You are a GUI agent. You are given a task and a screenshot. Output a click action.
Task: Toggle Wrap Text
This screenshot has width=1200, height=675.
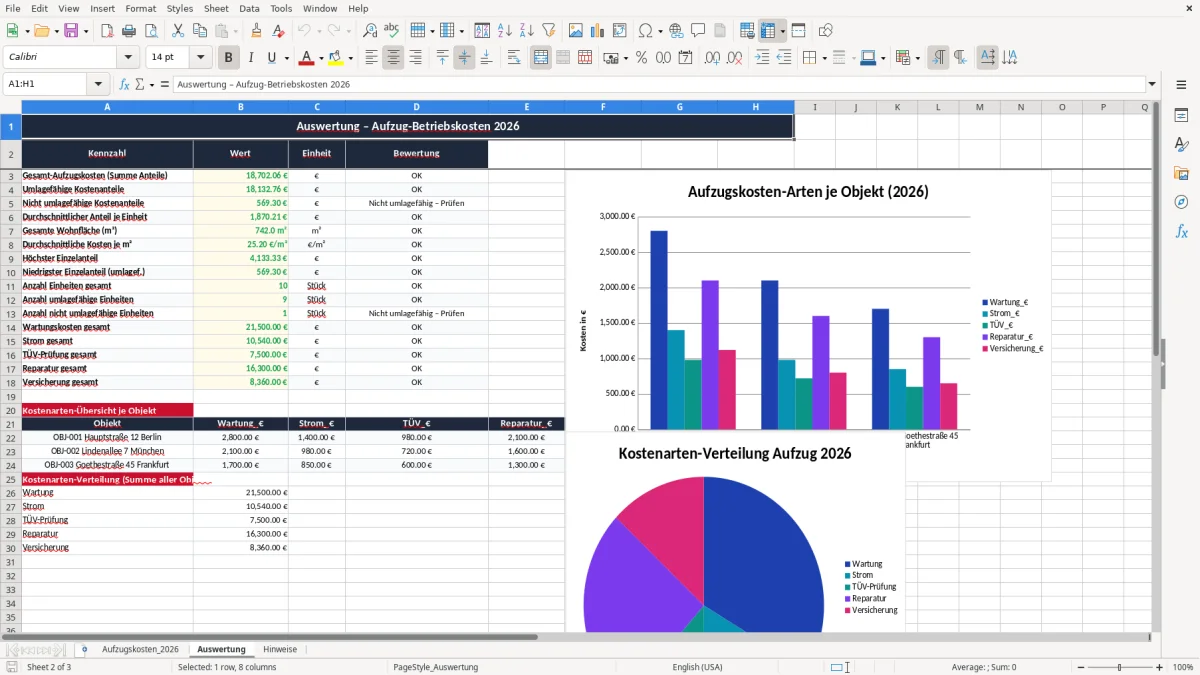pos(513,58)
